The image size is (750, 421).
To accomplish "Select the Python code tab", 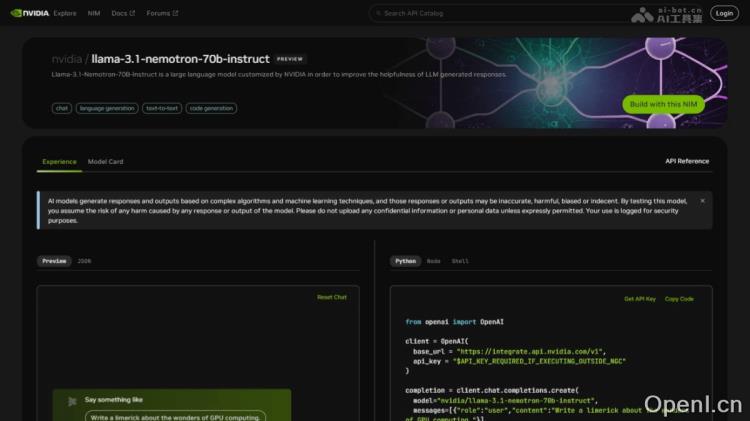I will point(405,261).
